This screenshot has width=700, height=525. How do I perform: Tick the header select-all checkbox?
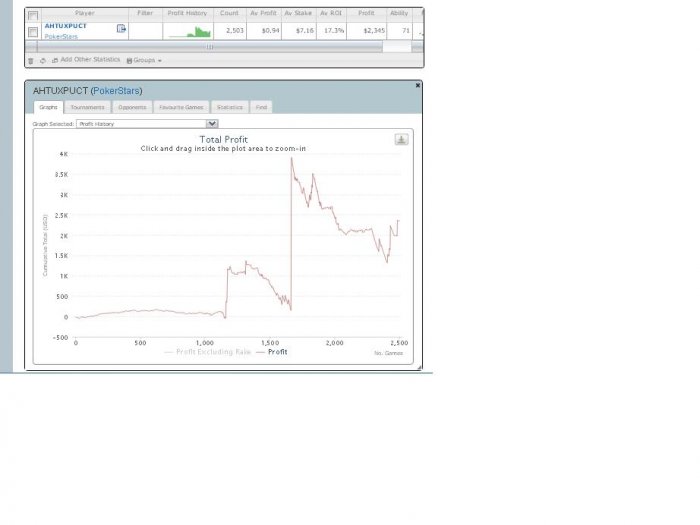33,16
